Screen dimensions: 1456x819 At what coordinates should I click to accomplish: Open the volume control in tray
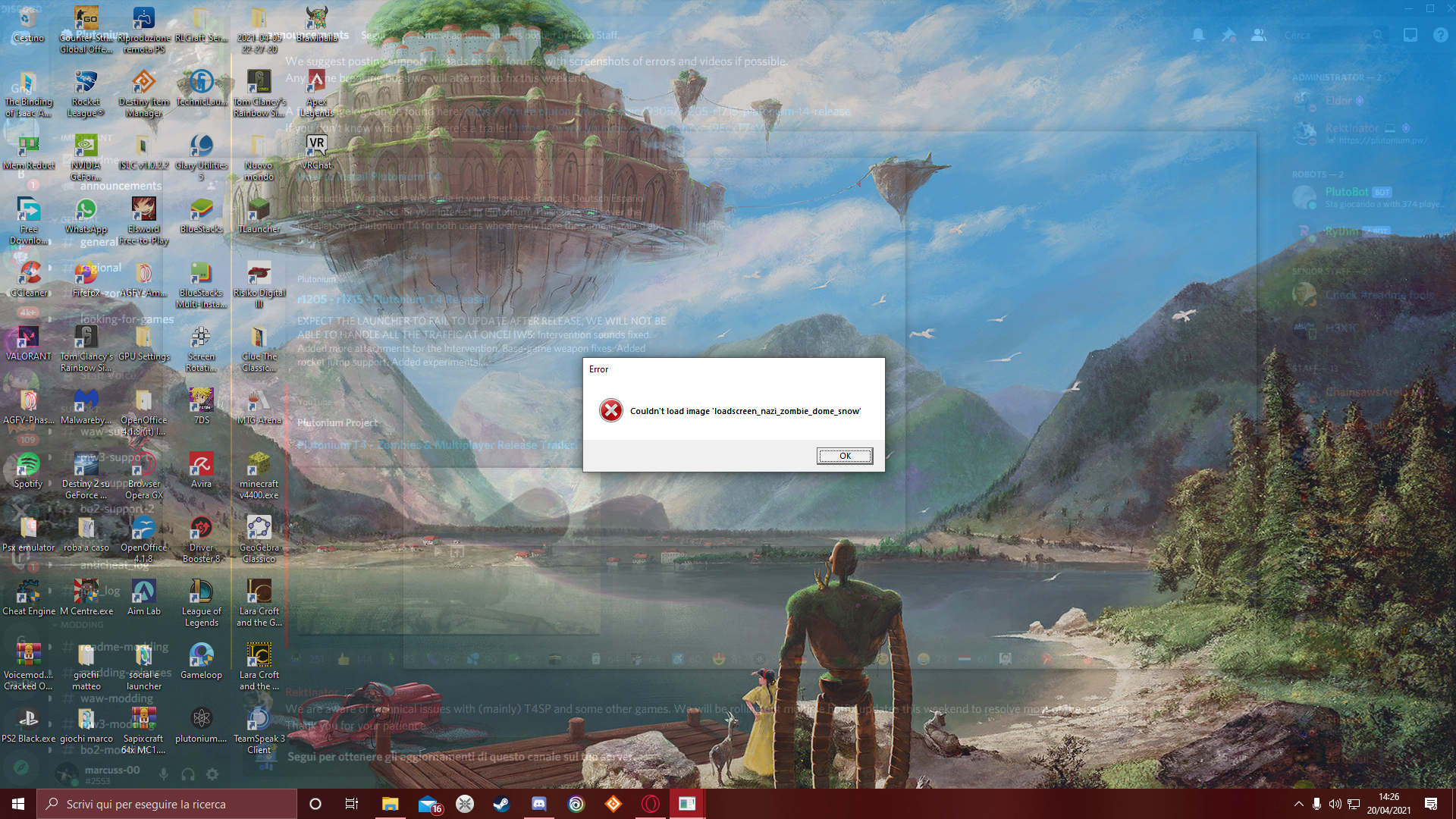pyautogui.click(x=1335, y=804)
